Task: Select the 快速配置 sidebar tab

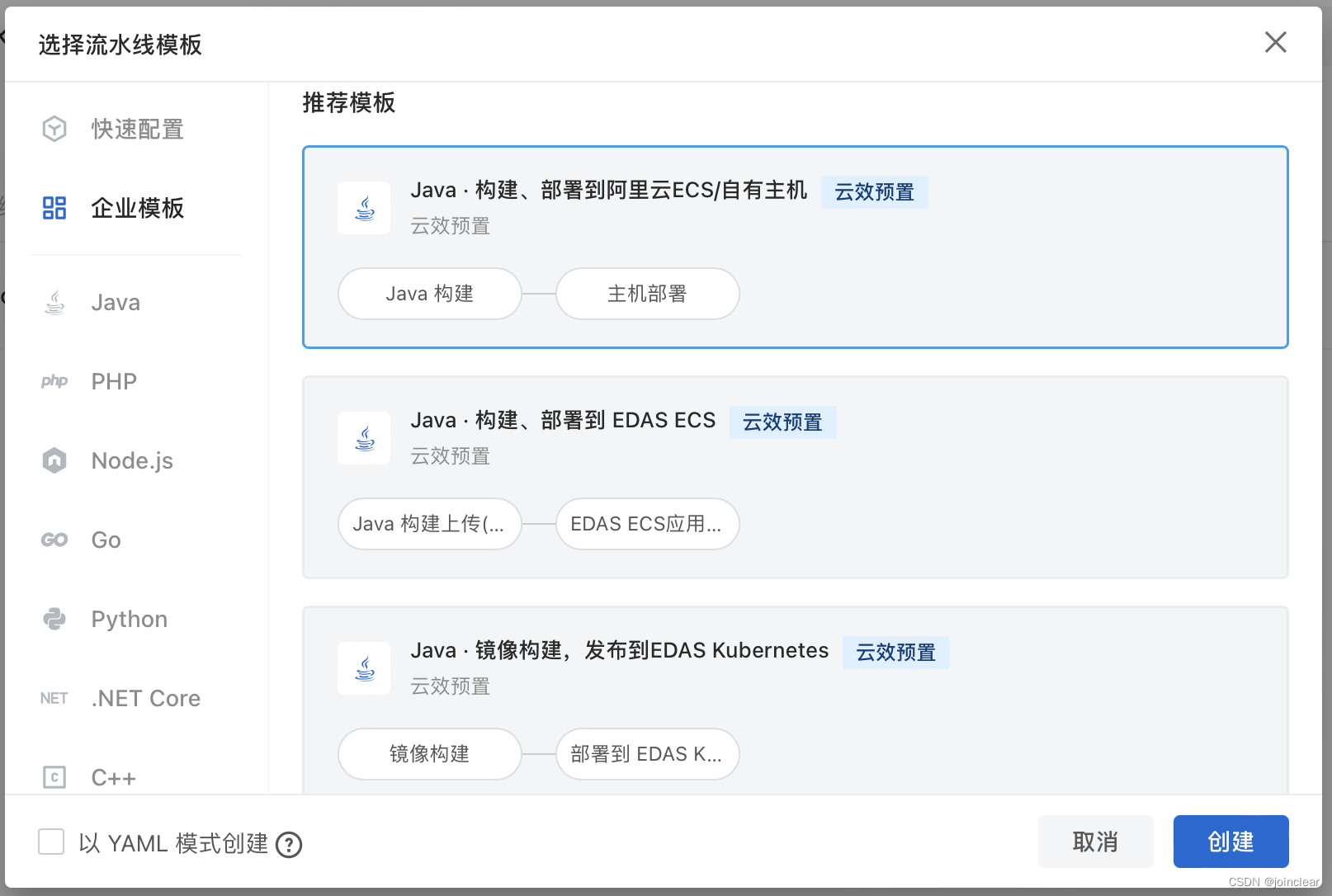Action: coord(136,129)
